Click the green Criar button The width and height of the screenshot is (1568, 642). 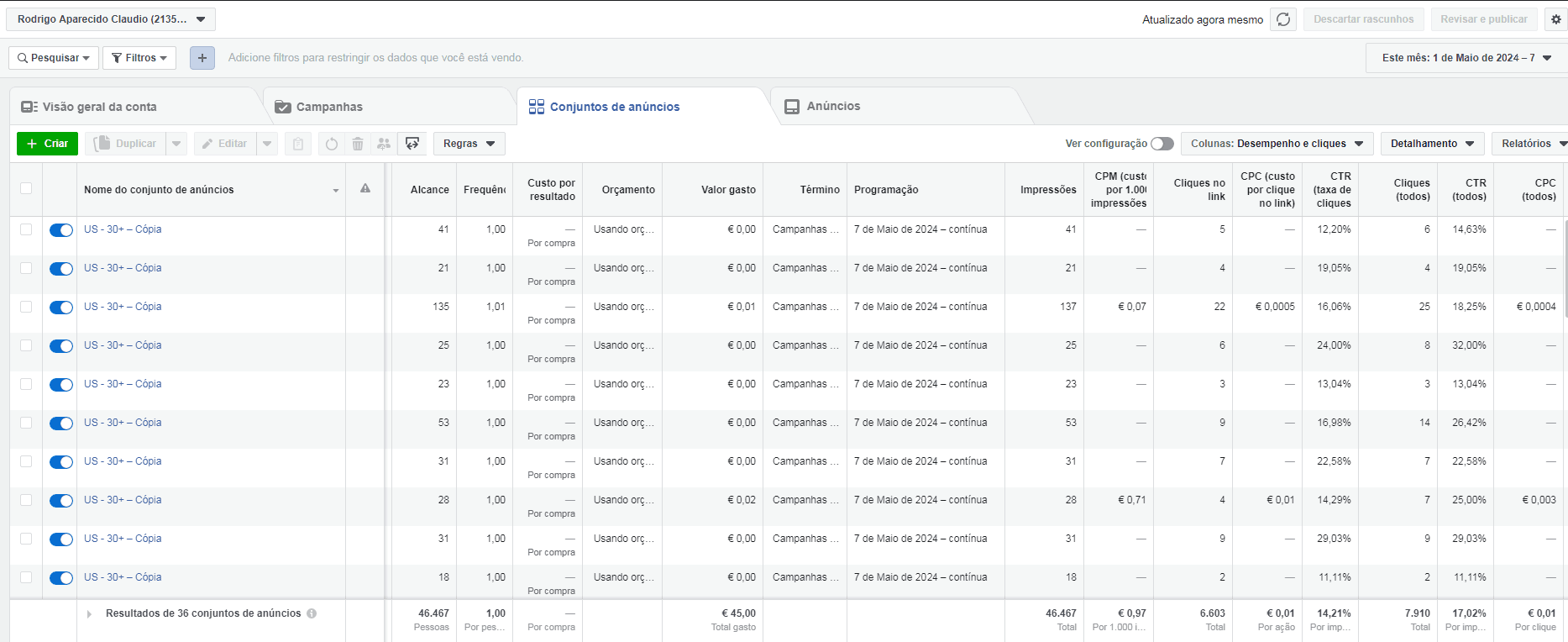pos(48,144)
